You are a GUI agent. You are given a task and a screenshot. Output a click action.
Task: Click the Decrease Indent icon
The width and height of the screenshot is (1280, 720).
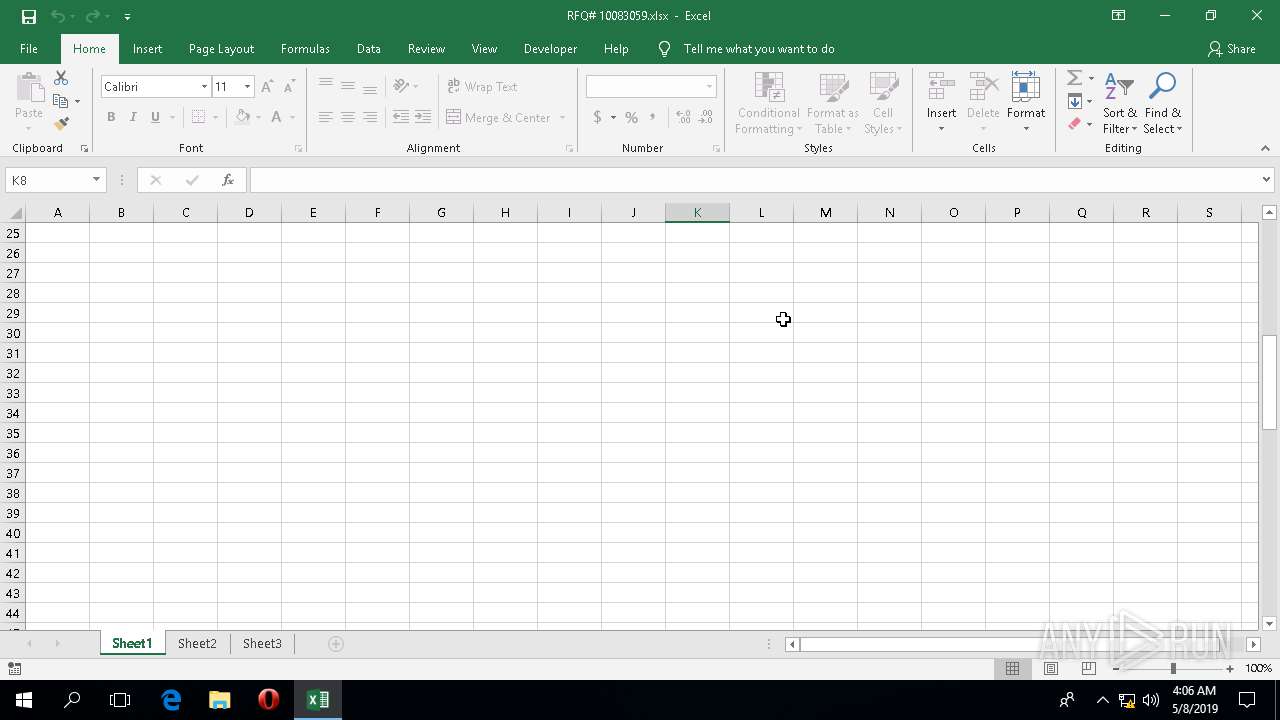click(401, 117)
